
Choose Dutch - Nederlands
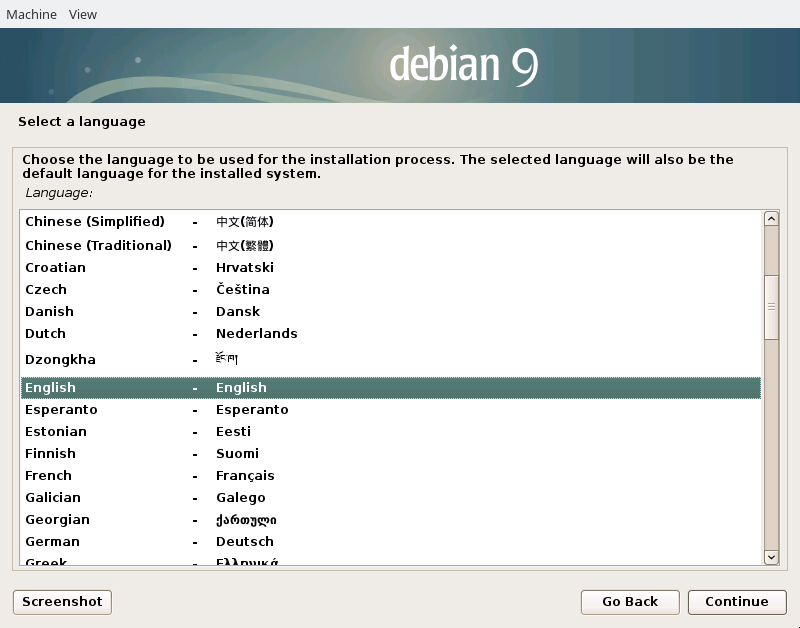coord(391,333)
